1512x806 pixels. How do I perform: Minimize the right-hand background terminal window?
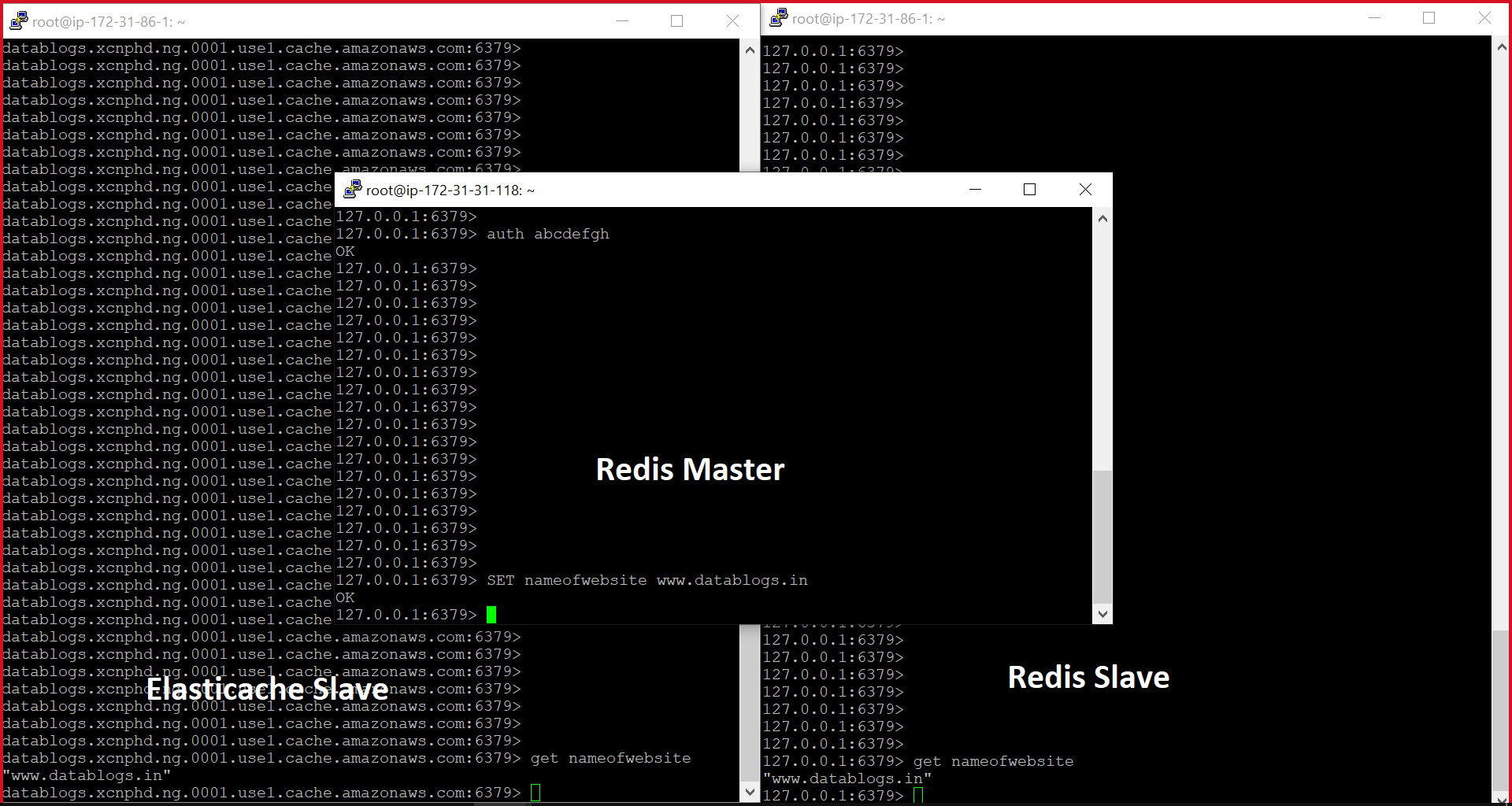(1375, 18)
